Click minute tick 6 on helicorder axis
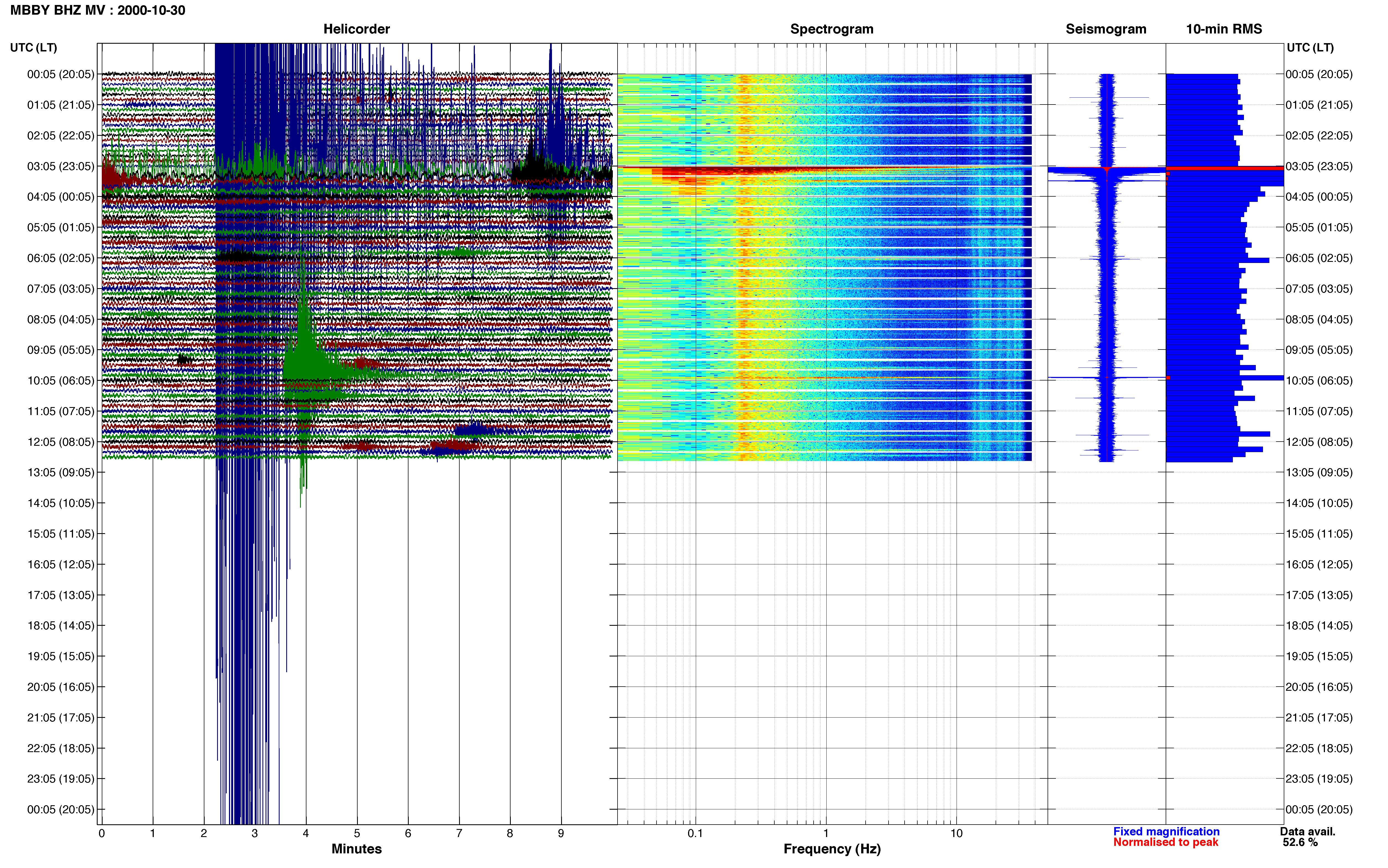This screenshot has height=868, width=1388. (408, 833)
